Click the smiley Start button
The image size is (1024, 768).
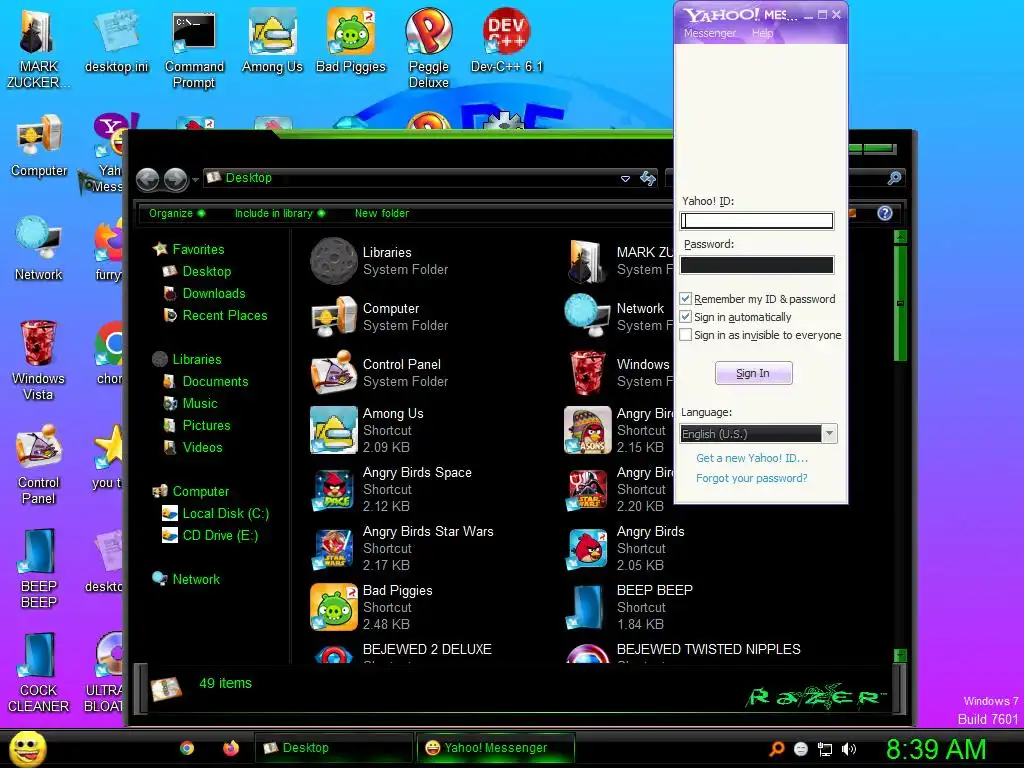pos(27,748)
